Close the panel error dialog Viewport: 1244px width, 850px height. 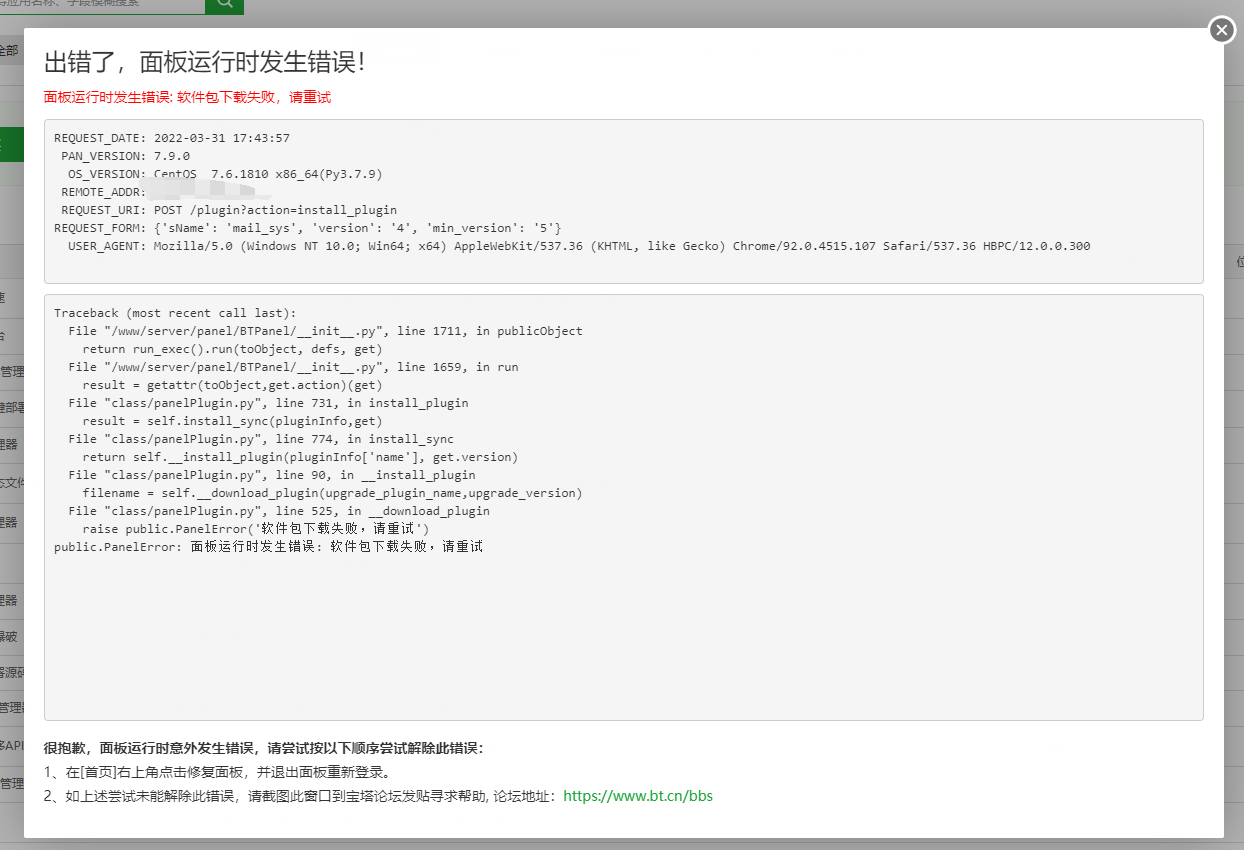(1222, 30)
